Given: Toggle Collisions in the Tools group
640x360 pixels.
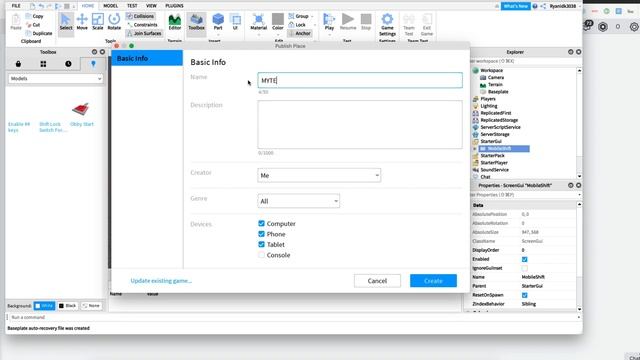Looking at the screenshot, I should (x=140, y=16).
